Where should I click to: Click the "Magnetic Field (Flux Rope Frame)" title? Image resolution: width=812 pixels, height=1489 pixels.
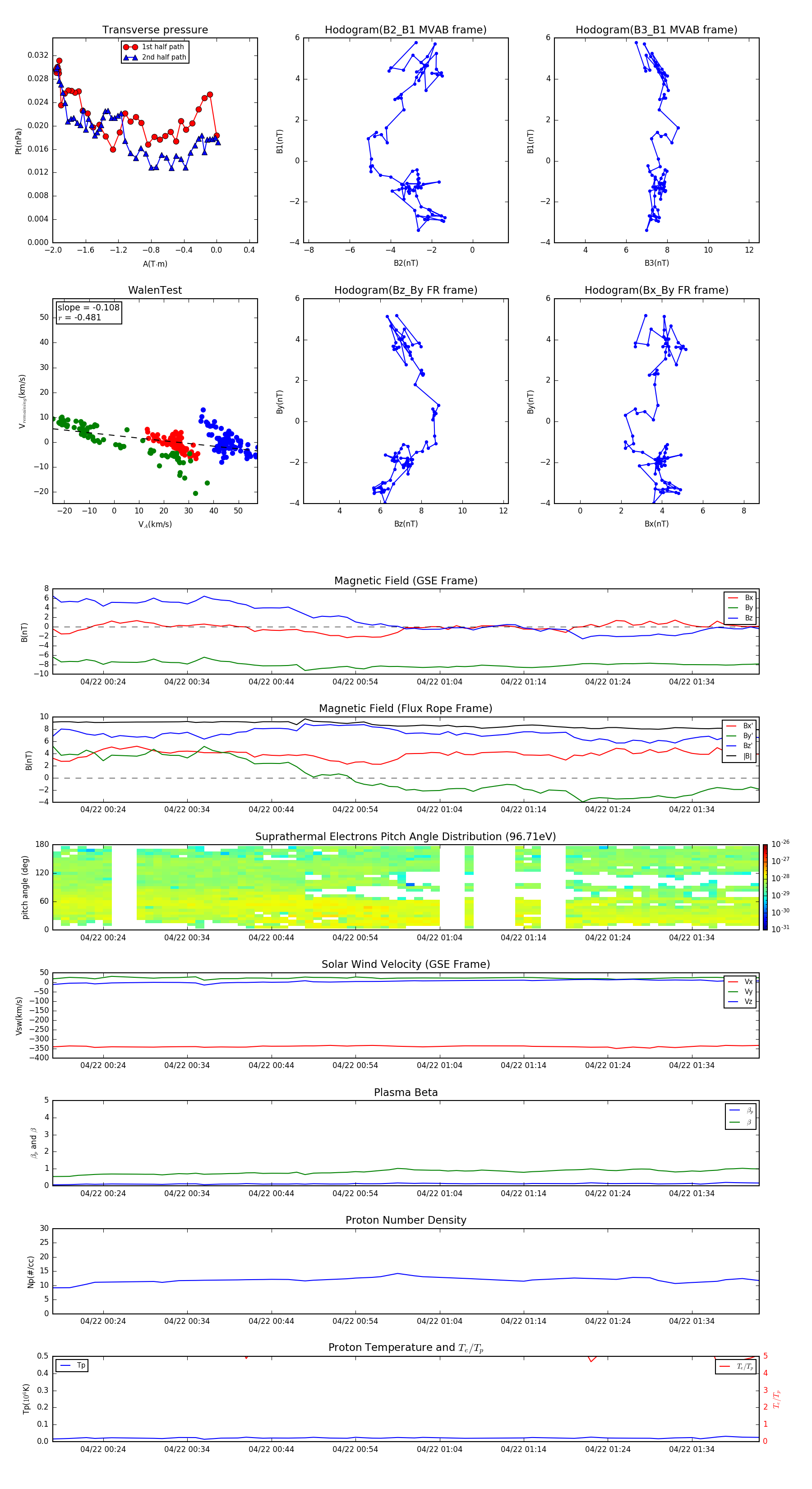[x=406, y=709]
